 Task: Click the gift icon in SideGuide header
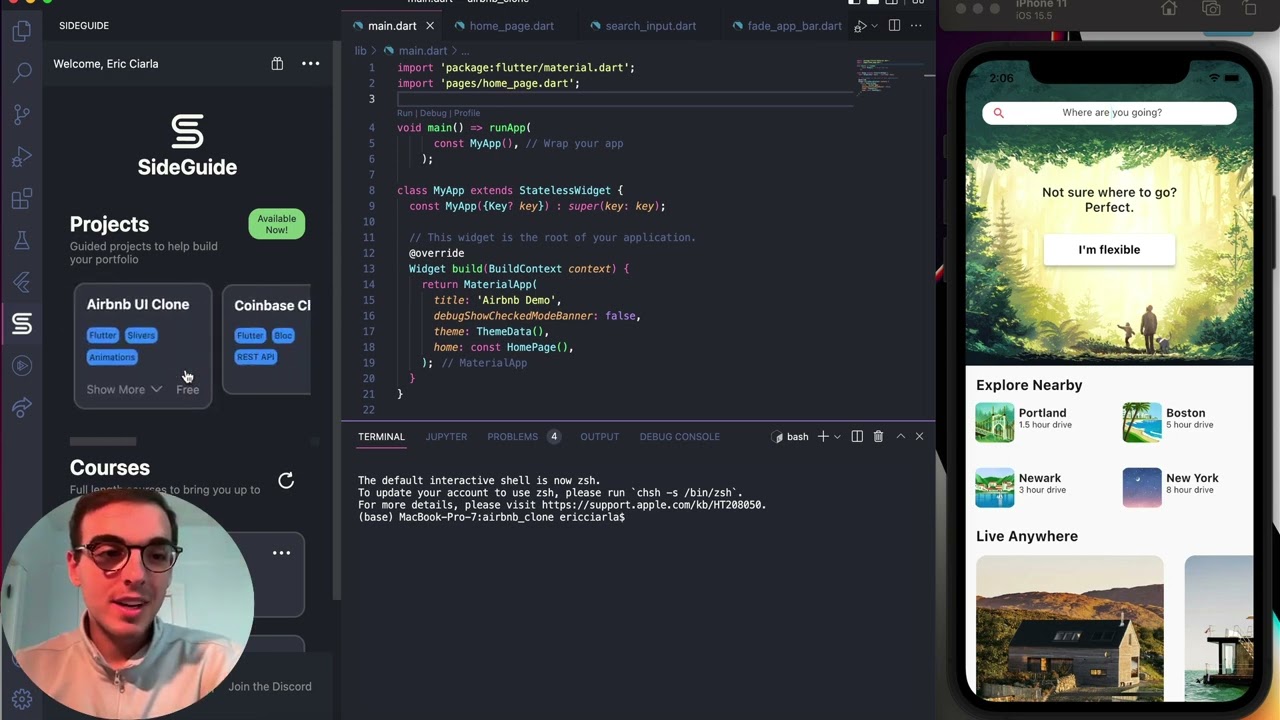tap(277, 64)
